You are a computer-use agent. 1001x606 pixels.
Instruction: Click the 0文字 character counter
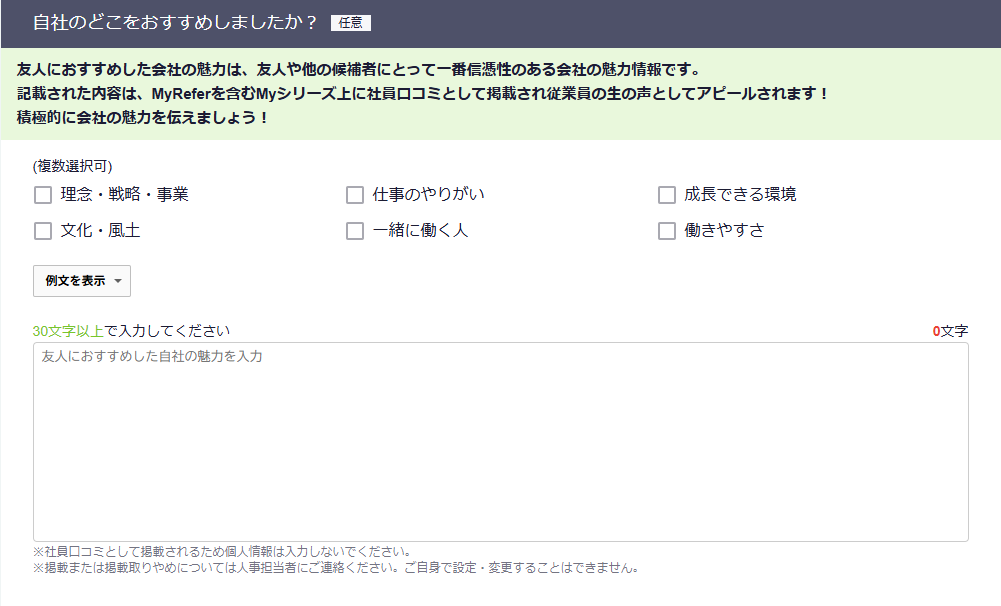click(950, 331)
